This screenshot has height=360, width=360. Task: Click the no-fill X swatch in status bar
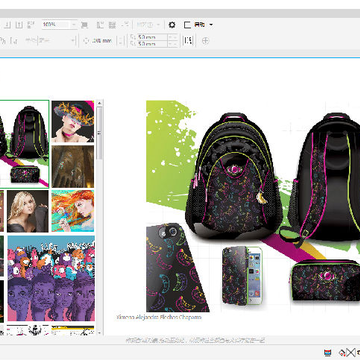(350, 352)
